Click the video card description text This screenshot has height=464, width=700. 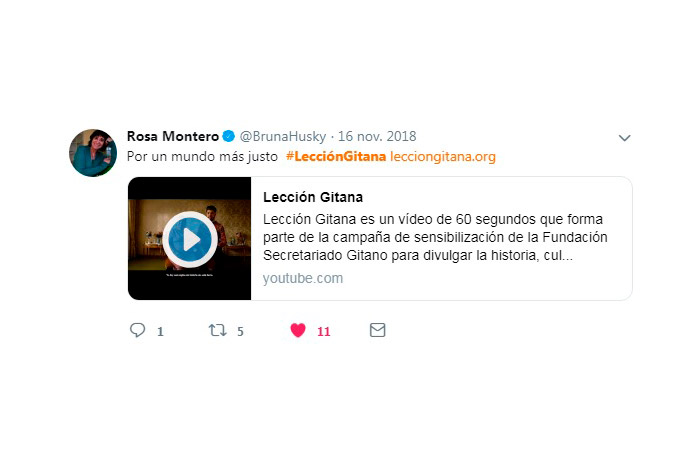click(x=435, y=237)
